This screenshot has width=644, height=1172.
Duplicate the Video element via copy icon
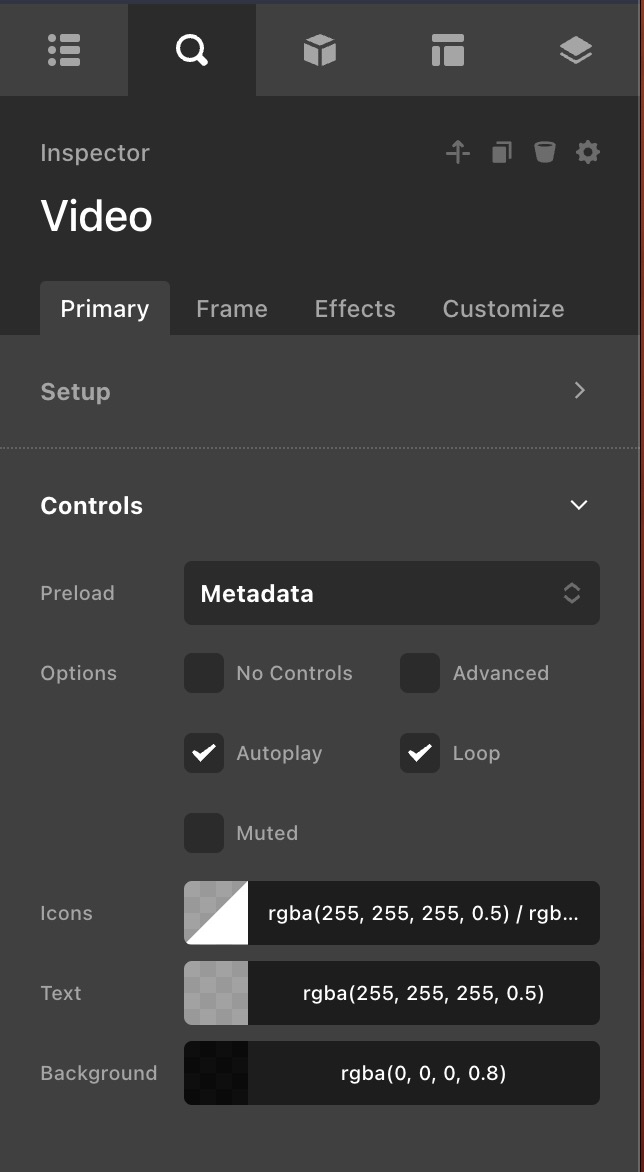tap(502, 152)
